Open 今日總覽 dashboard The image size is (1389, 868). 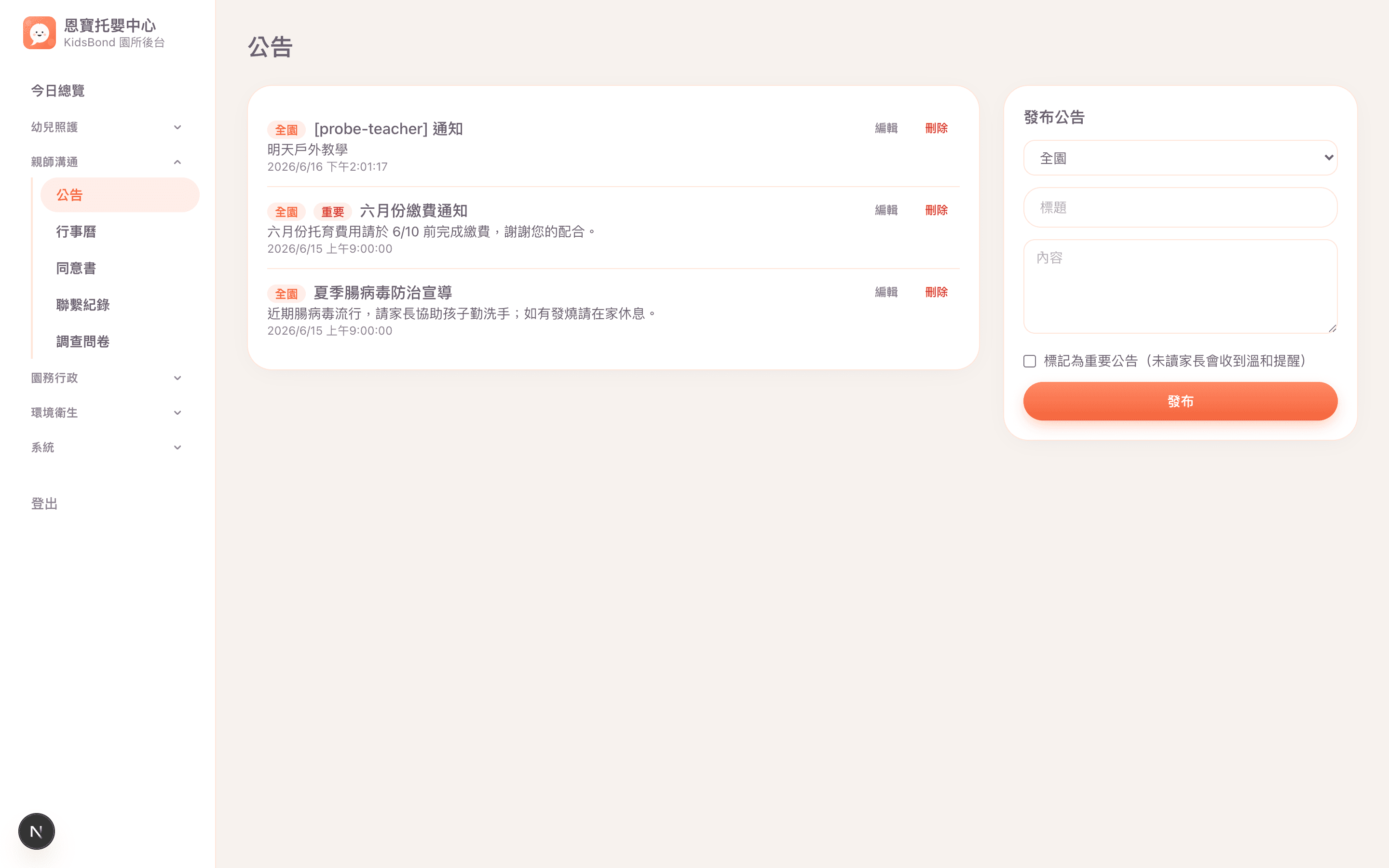point(58,91)
